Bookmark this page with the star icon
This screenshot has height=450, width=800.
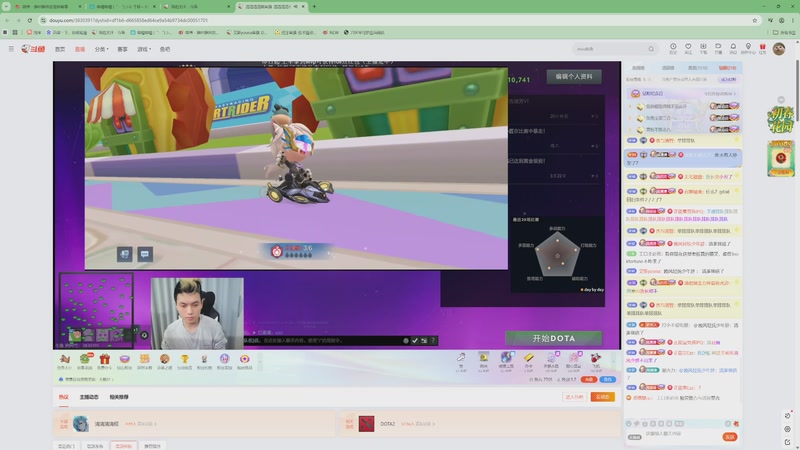pyautogui.click(x=755, y=20)
